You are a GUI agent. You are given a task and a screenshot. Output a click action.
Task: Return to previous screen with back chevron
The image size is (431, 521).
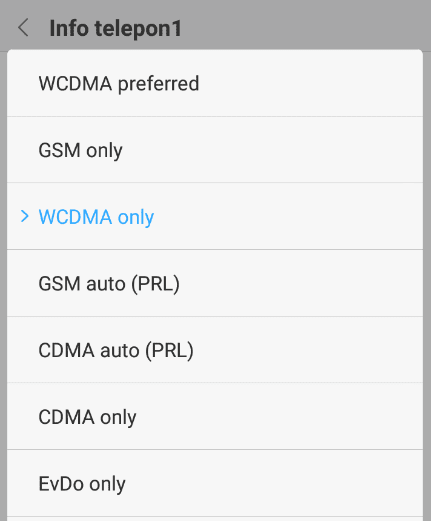pos(23,28)
